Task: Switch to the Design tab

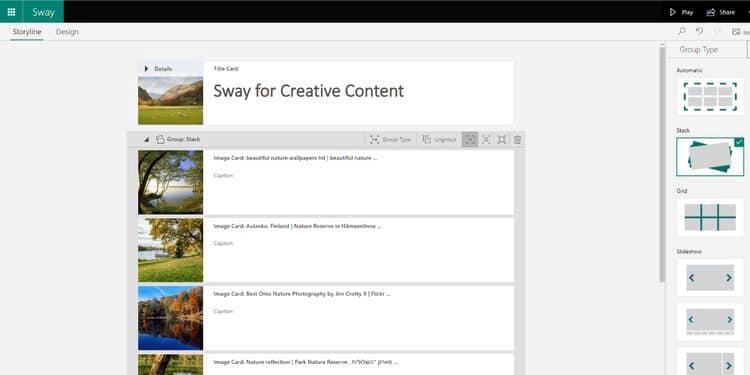Action: click(x=67, y=32)
